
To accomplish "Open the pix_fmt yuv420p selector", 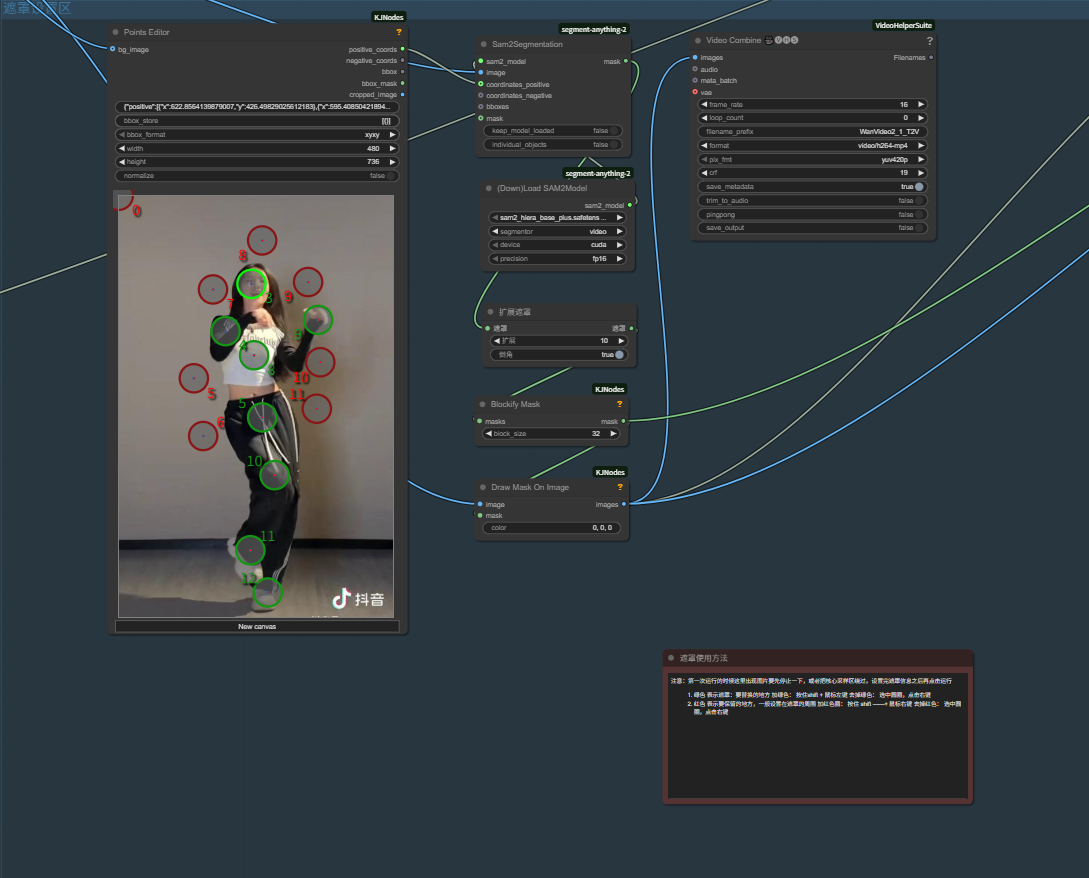I will [x=813, y=160].
